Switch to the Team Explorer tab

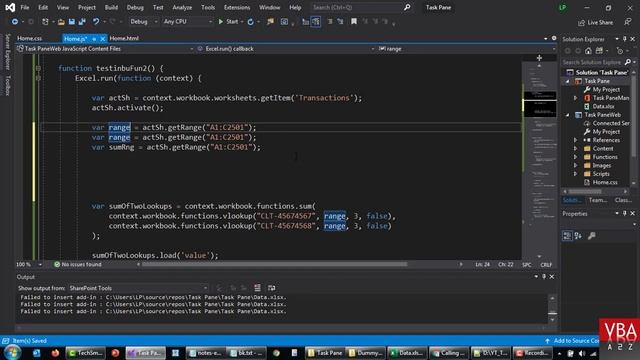point(598,200)
